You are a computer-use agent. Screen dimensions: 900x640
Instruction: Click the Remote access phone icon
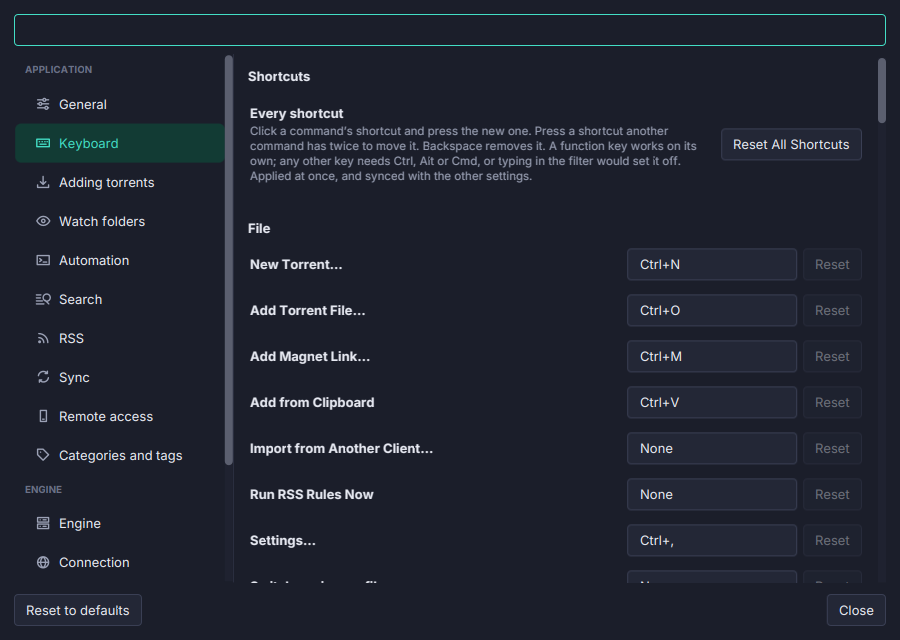coord(43,416)
